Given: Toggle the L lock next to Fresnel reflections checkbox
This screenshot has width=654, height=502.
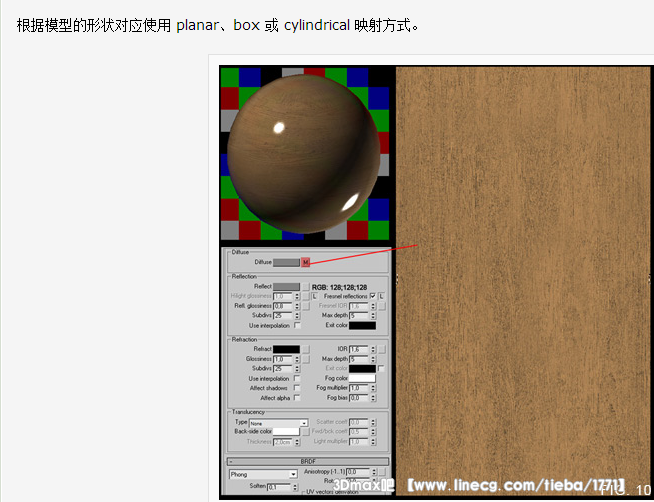Looking at the screenshot, I should point(381,296).
